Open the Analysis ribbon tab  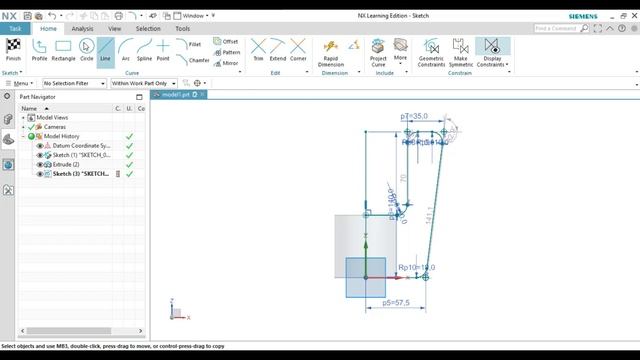[82, 29]
